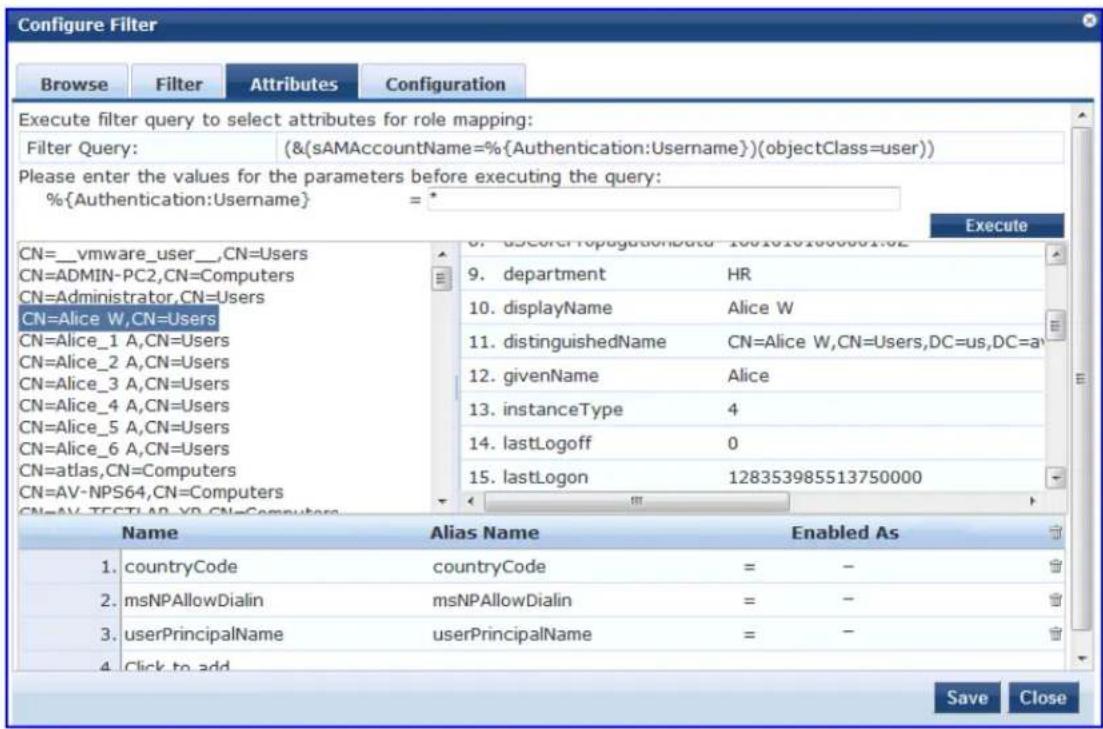Select the Attributes tab

[x=293, y=82]
